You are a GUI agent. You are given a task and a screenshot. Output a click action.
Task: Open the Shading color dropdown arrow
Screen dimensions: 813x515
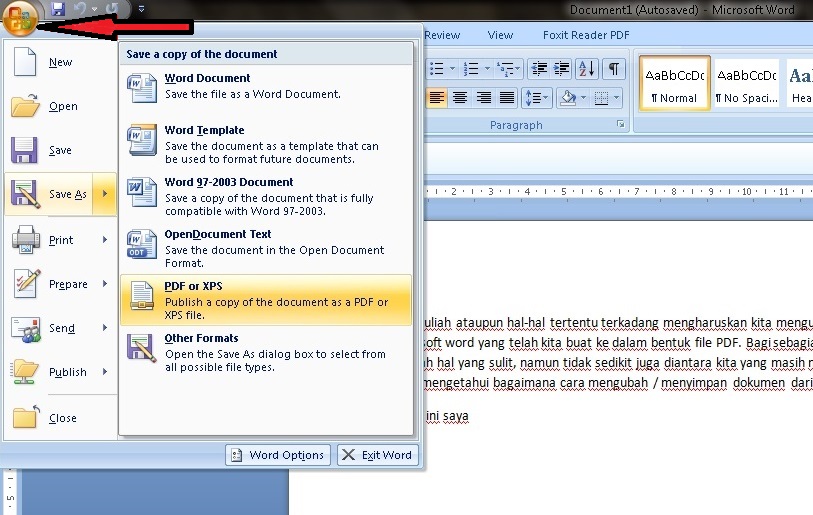pos(584,98)
